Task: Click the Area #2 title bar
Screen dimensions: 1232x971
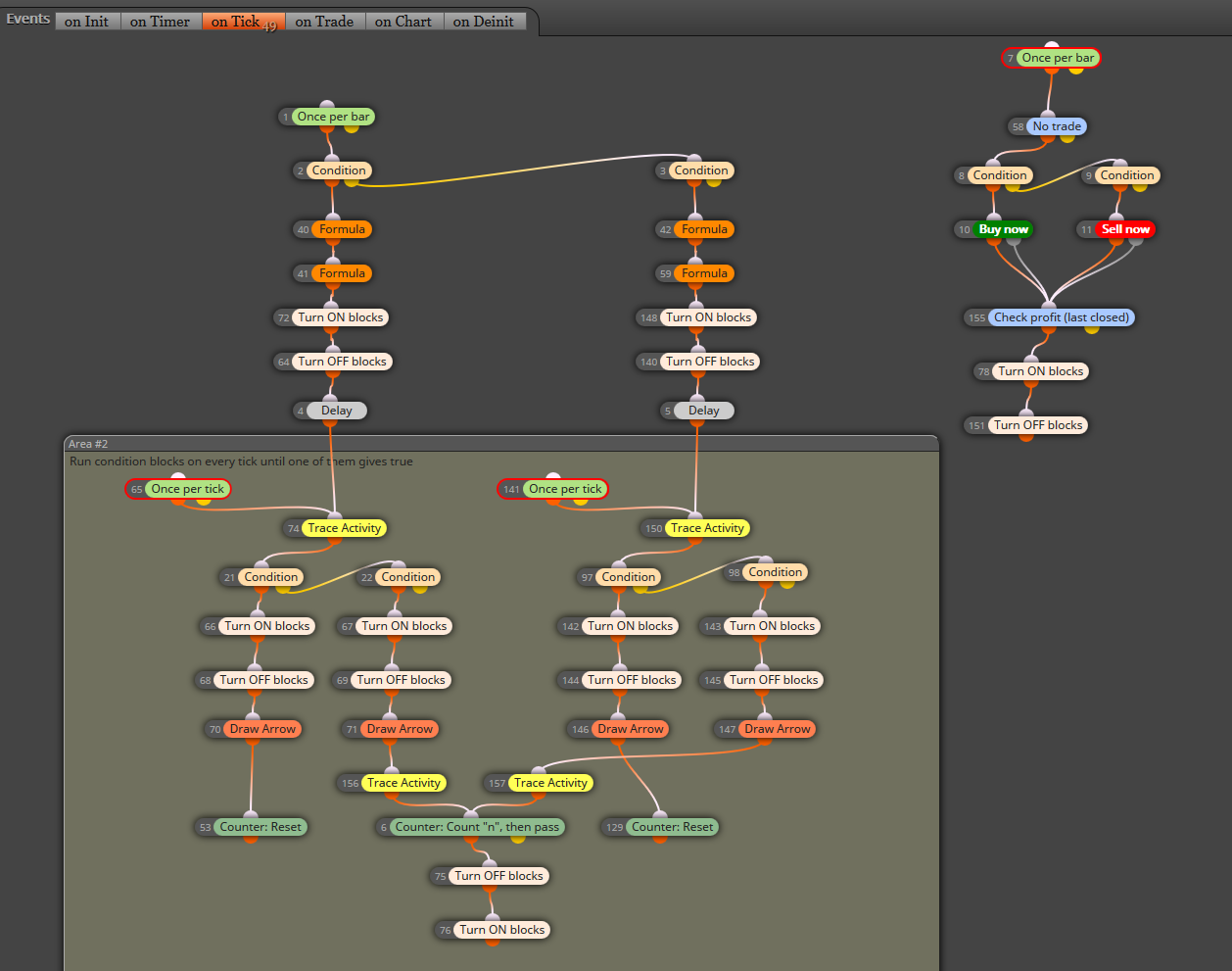Action: tap(501, 444)
